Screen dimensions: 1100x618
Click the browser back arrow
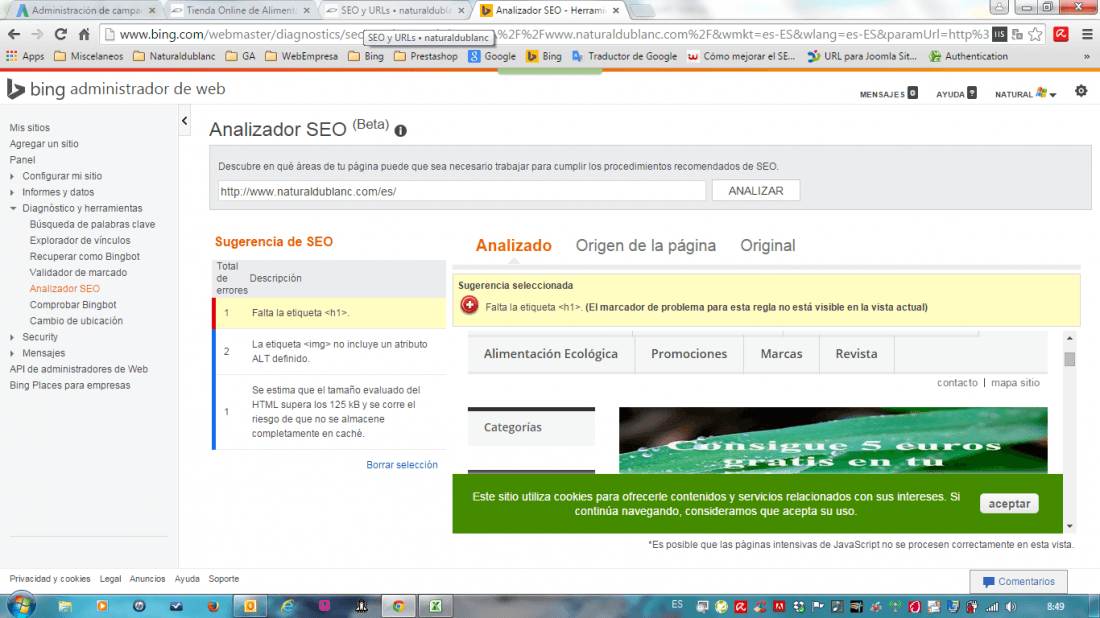[x=14, y=34]
